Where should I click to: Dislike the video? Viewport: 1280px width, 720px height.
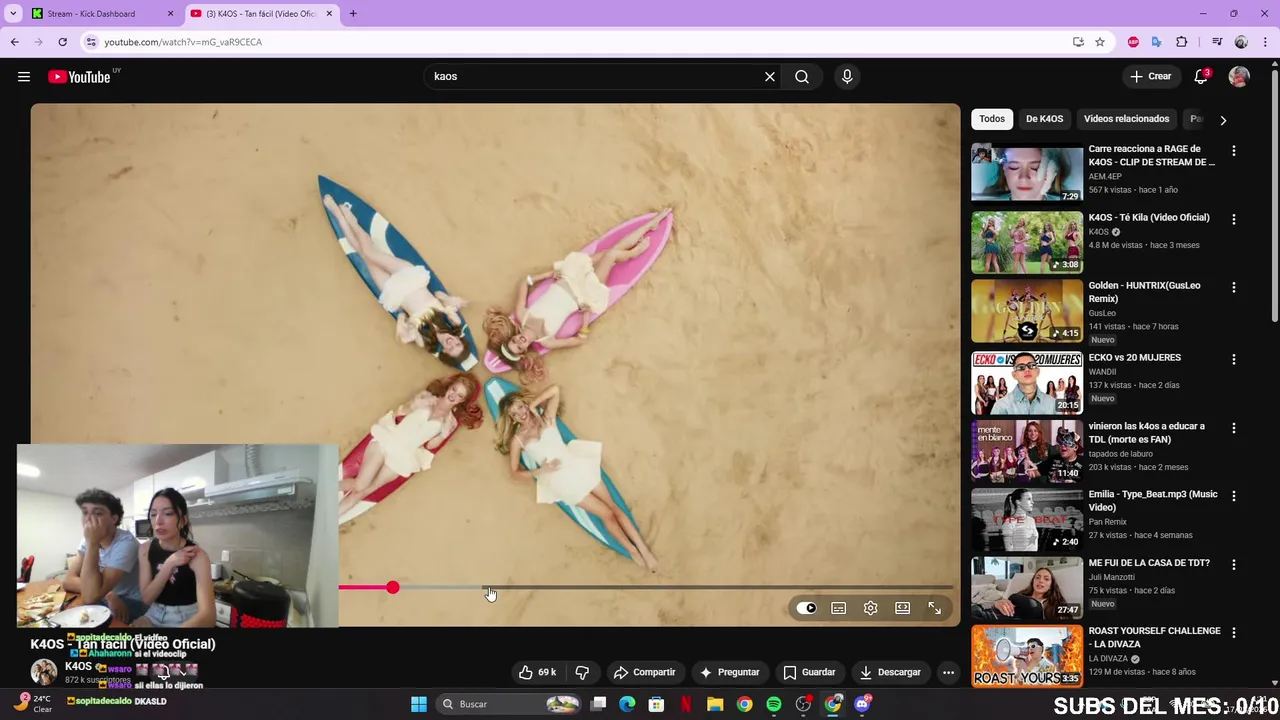(x=582, y=672)
